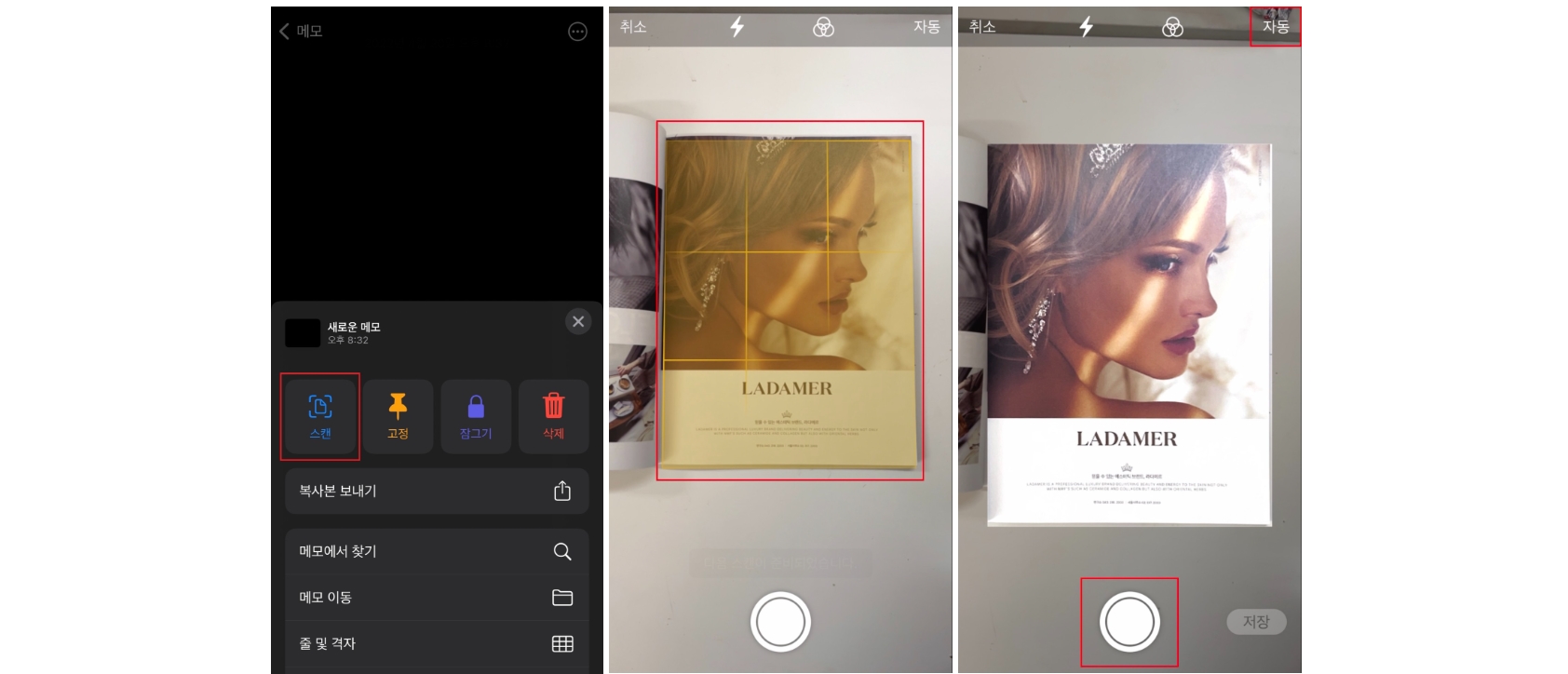Tap shutter button in middle scanner screen
Screen dimensions: 1568x674
pos(780,622)
